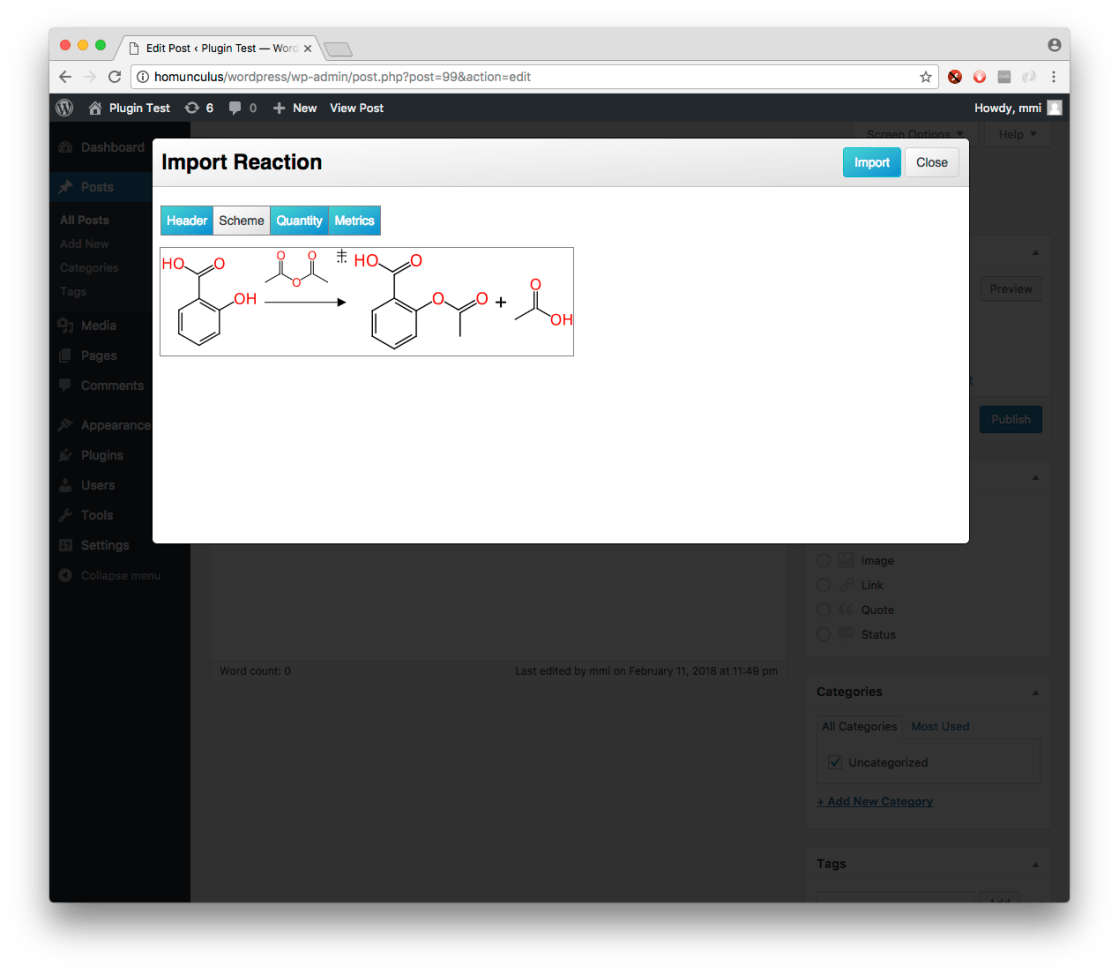Open the comments bubble icon in admin bar

pyautogui.click(x=235, y=108)
